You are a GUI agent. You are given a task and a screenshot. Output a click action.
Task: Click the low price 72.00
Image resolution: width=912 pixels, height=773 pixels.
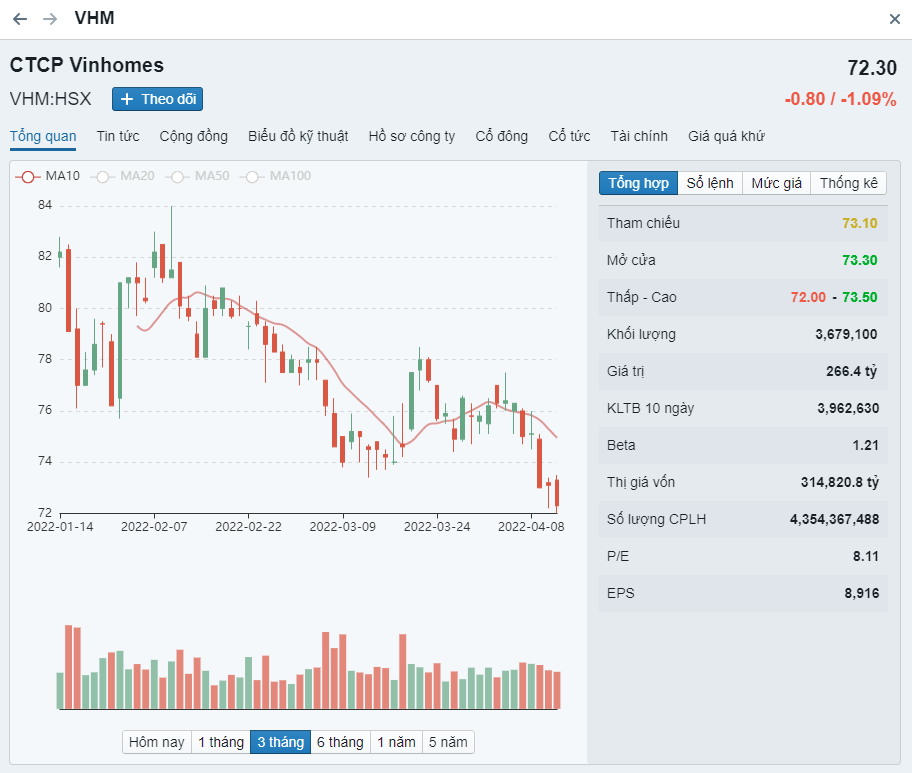tap(808, 297)
